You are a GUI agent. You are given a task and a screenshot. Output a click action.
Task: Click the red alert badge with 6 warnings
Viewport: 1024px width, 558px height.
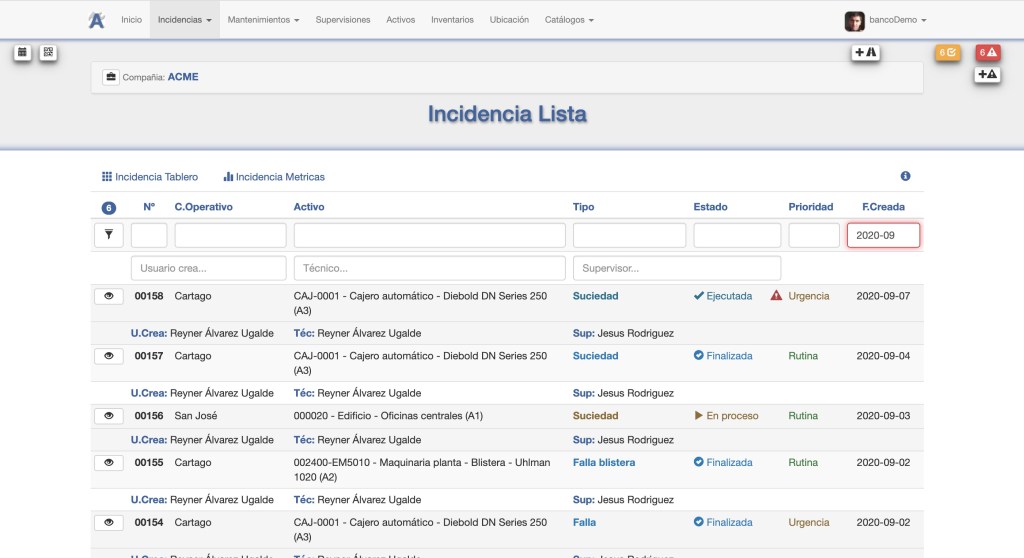(988, 53)
